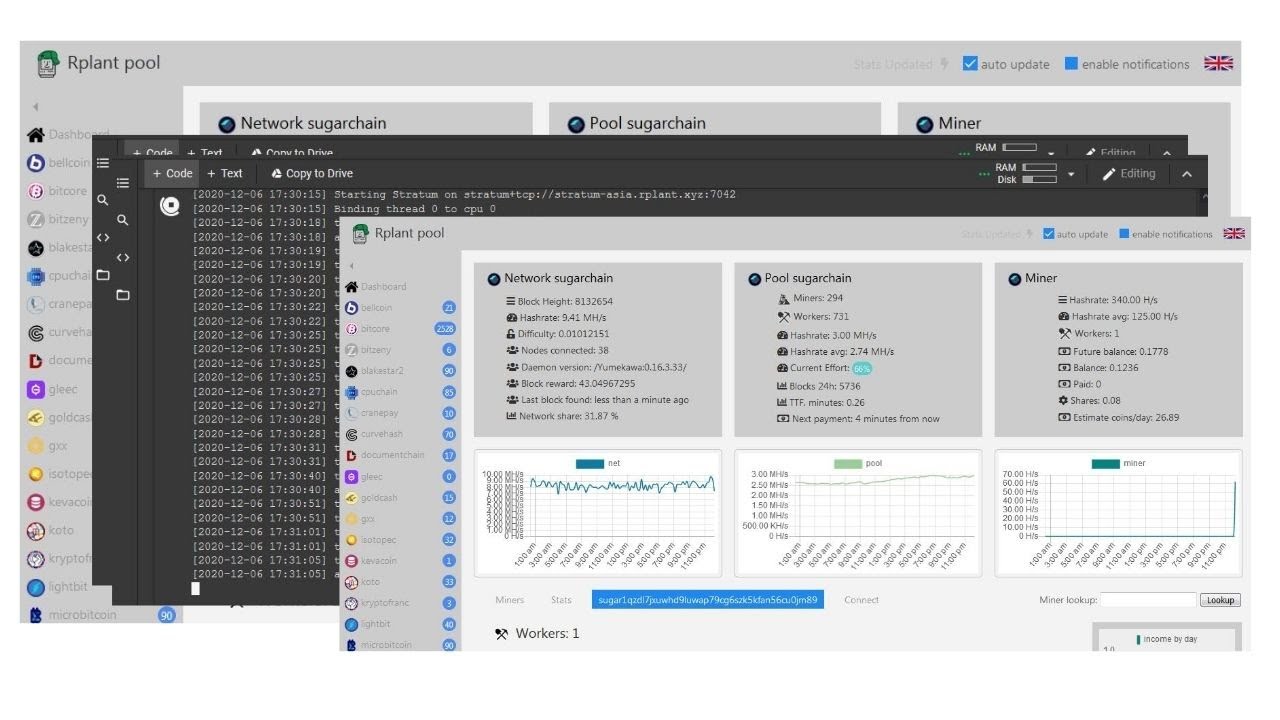Switch to Miners tab
This screenshot has width=1280, height=720.
[x=509, y=600]
